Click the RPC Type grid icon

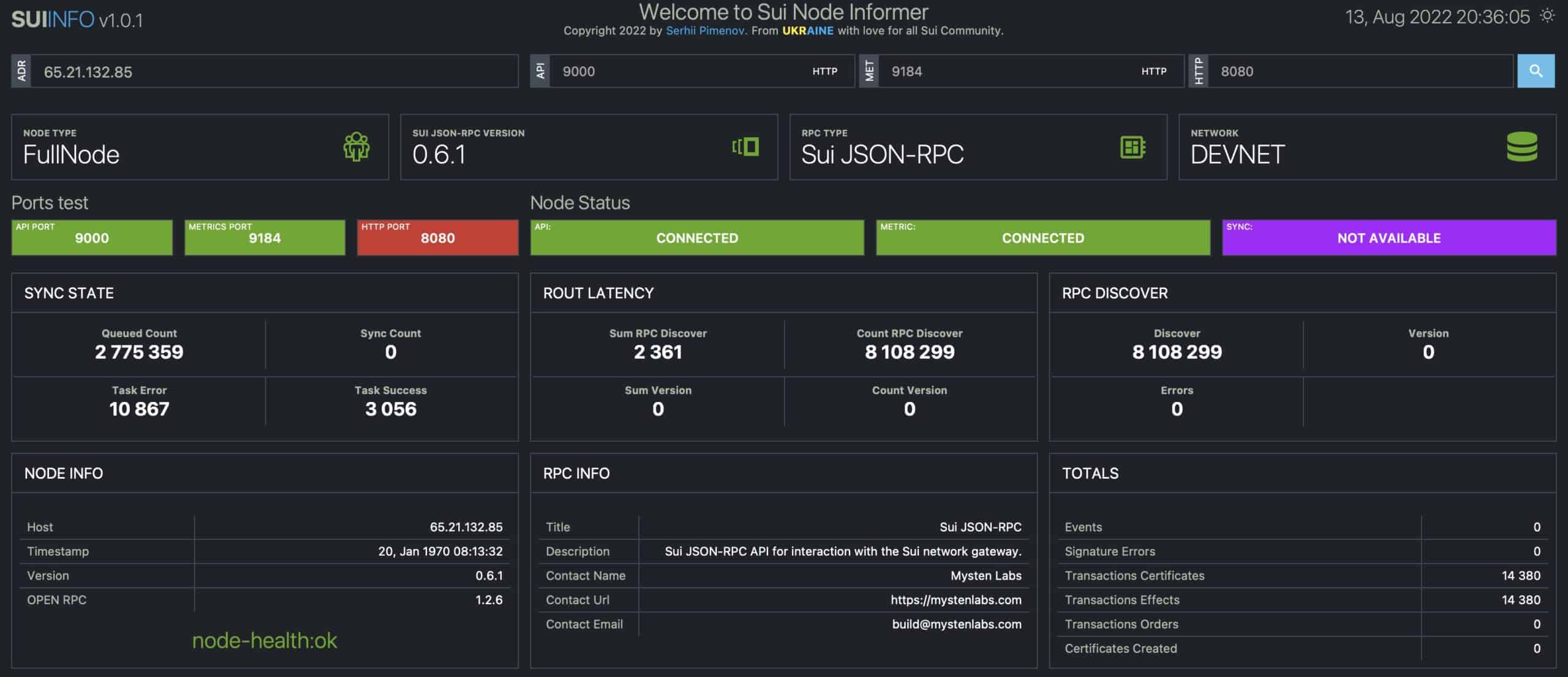pyautogui.click(x=1133, y=147)
